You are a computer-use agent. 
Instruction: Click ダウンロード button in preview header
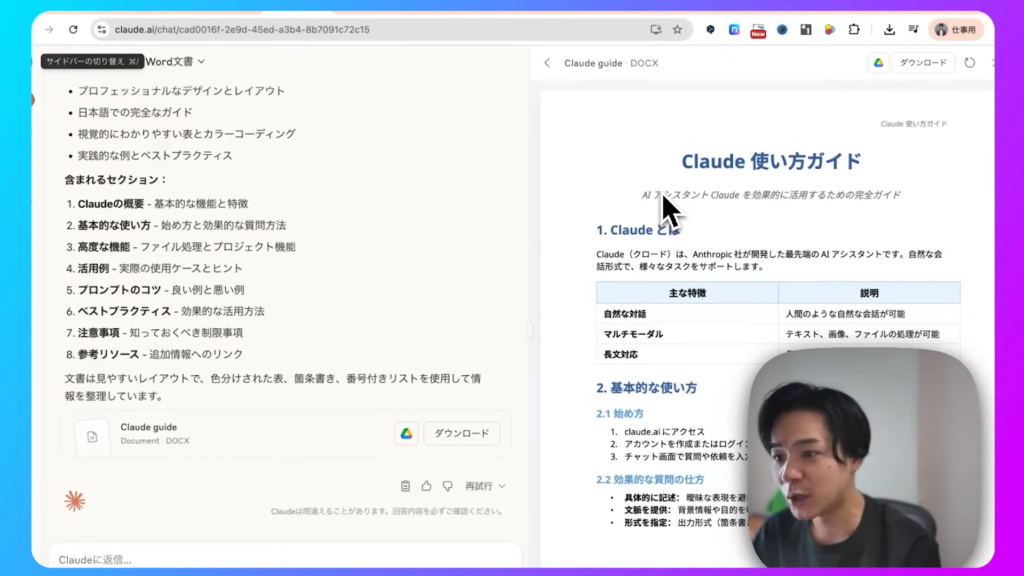(x=923, y=63)
